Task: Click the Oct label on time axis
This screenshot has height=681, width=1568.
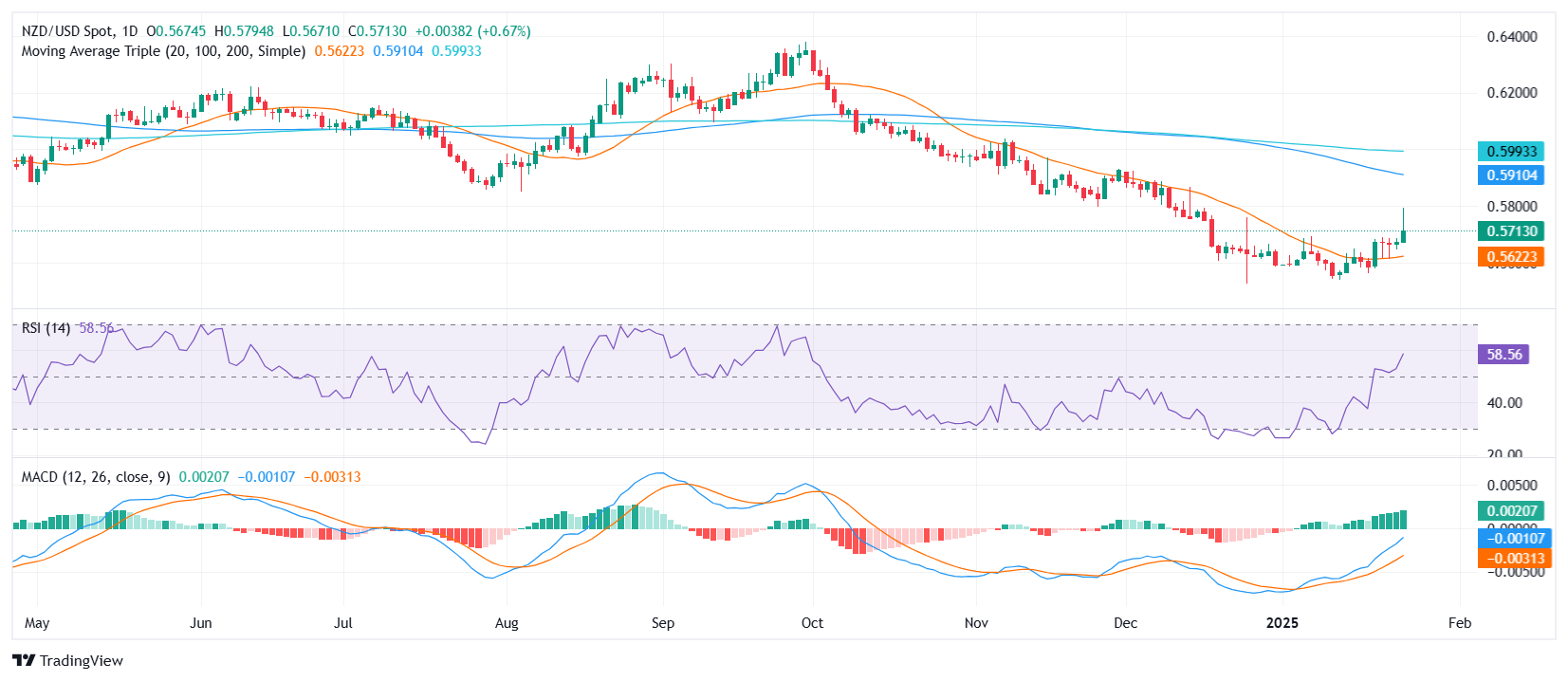Action: click(x=812, y=623)
